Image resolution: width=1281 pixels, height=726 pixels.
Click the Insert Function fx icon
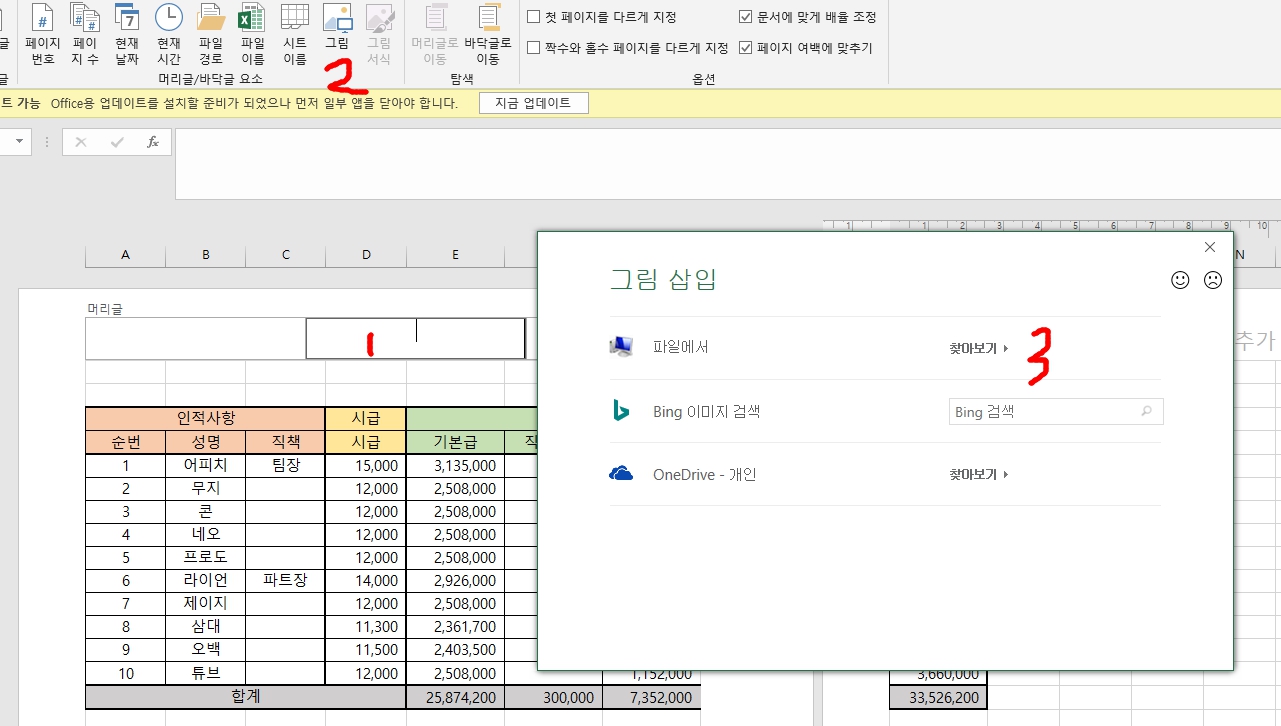153,141
